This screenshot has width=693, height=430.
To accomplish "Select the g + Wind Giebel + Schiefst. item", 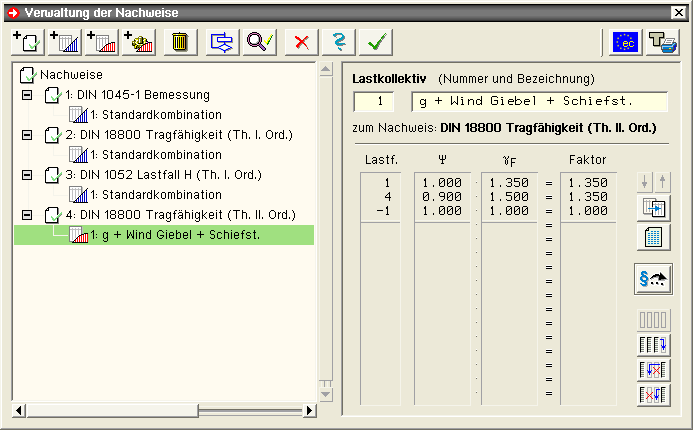I will coord(165,235).
